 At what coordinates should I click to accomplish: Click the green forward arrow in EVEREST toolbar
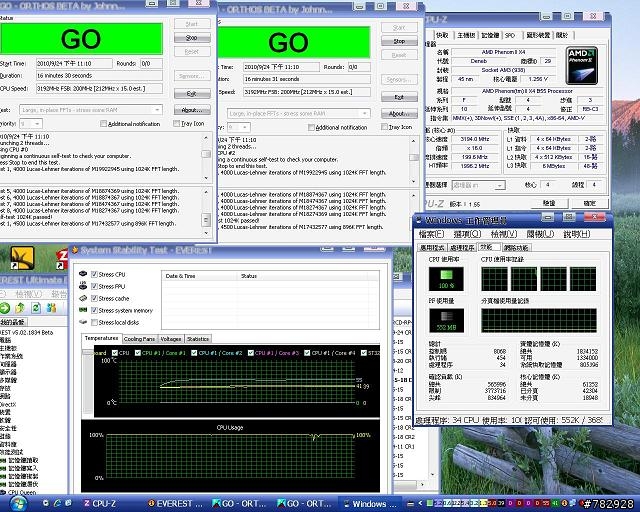pyautogui.click(x=4, y=308)
